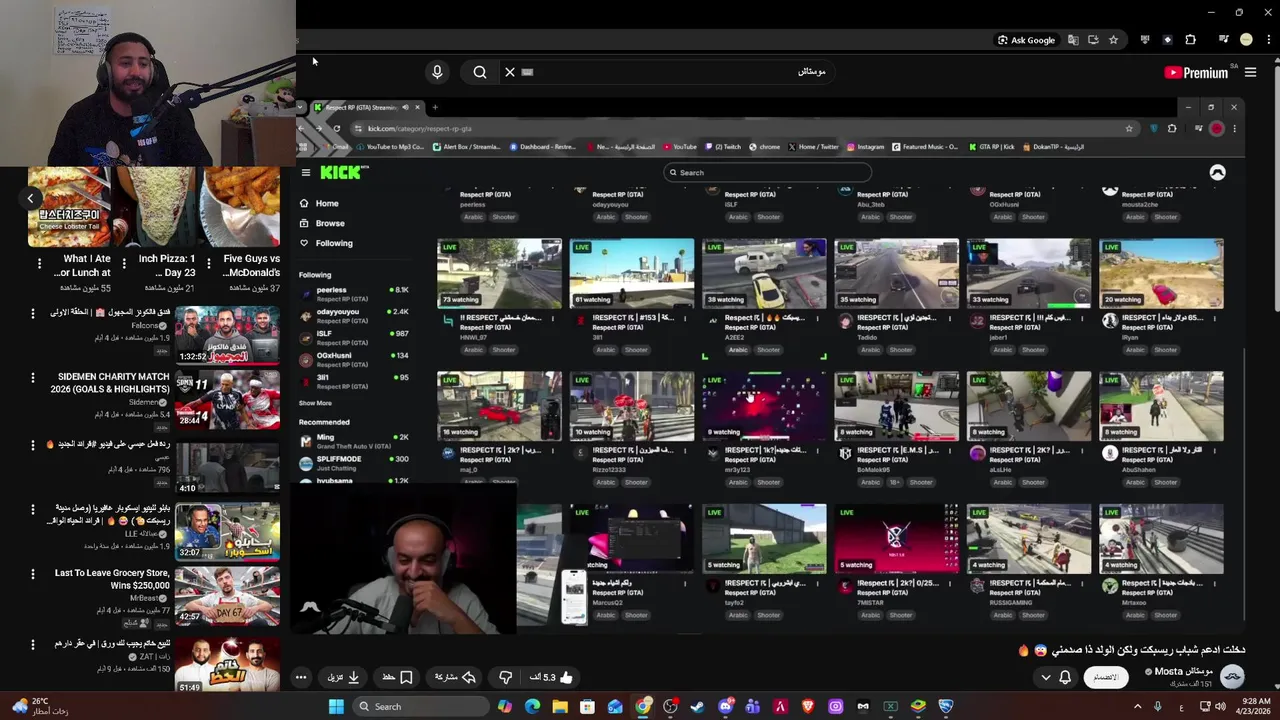The height and width of the screenshot is (720, 1280).
Task: Click the YouTube search magnifier button
Action: [x=480, y=72]
